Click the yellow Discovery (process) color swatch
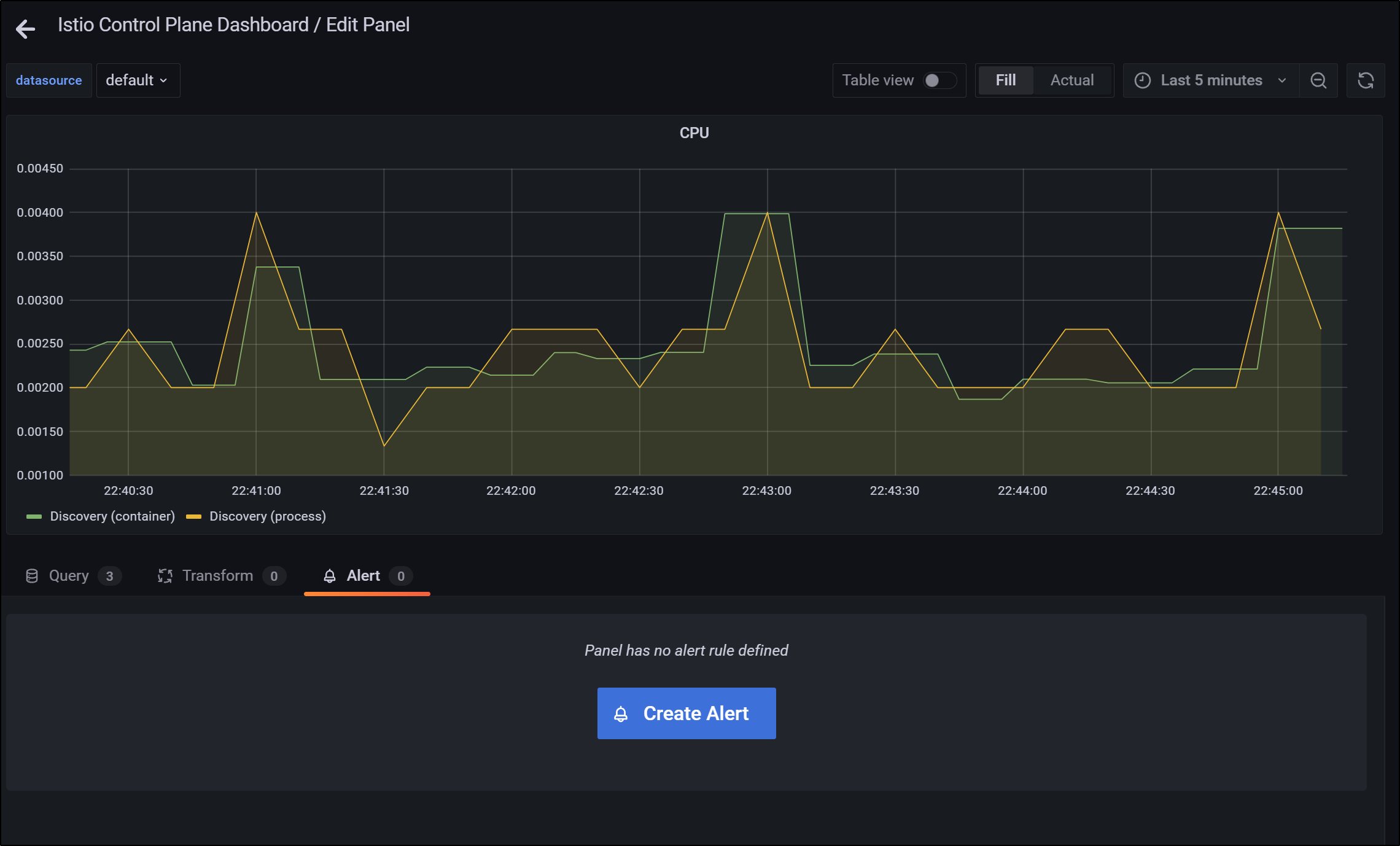The width and height of the screenshot is (1400, 846). click(x=193, y=517)
